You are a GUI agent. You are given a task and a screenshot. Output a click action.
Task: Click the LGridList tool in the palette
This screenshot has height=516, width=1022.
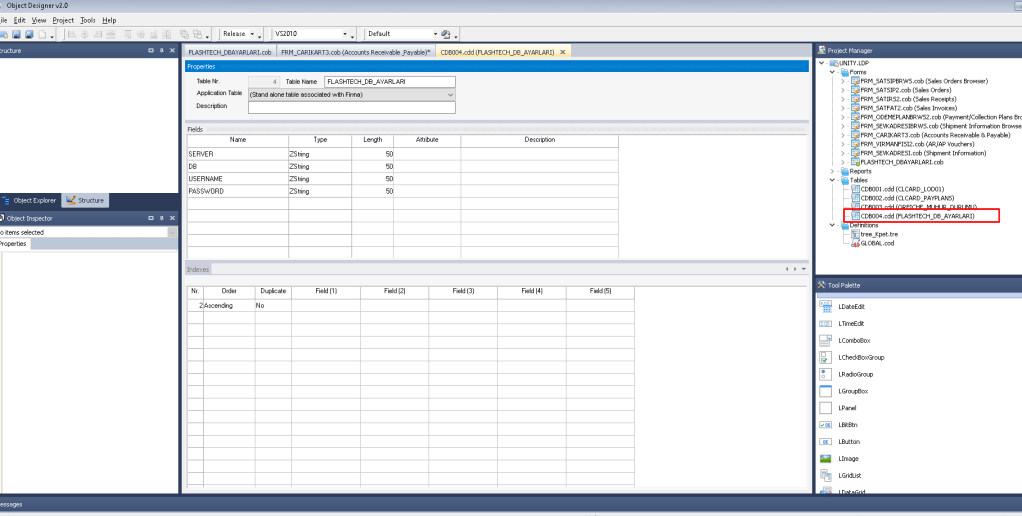tap(851, 475)
